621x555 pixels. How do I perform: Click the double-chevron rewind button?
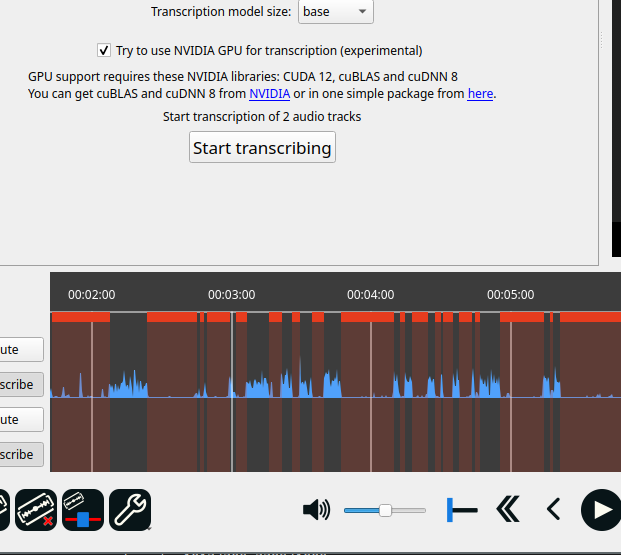(508, 510)
